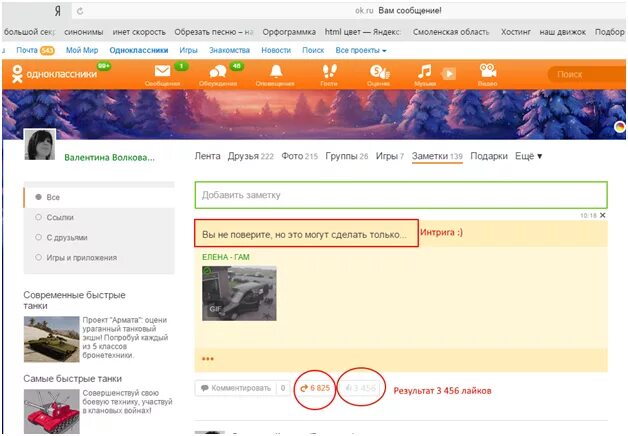The width and height of the screenshot is (628, 436).
Task: Click the Новости link
Action: point(276,50)
